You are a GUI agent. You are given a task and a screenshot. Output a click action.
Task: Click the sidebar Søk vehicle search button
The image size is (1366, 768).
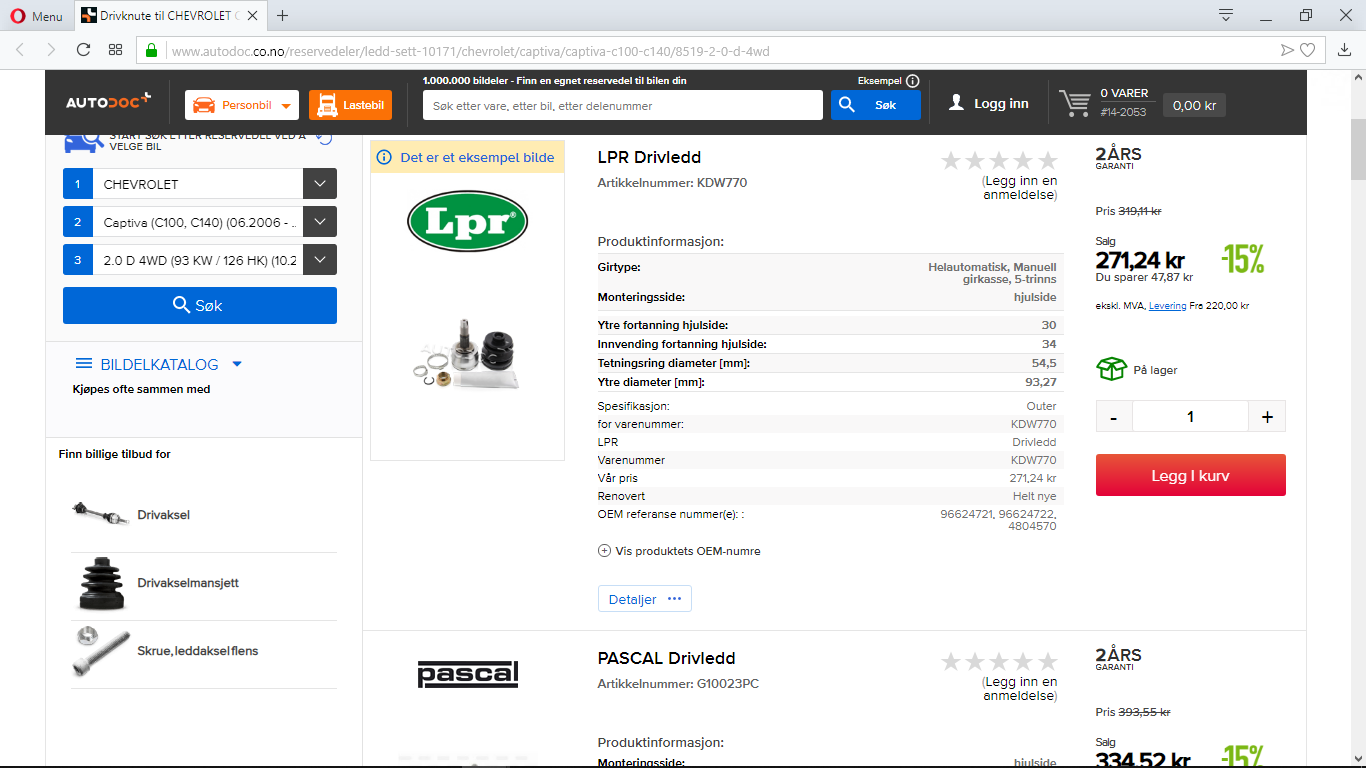coord(200,305)
